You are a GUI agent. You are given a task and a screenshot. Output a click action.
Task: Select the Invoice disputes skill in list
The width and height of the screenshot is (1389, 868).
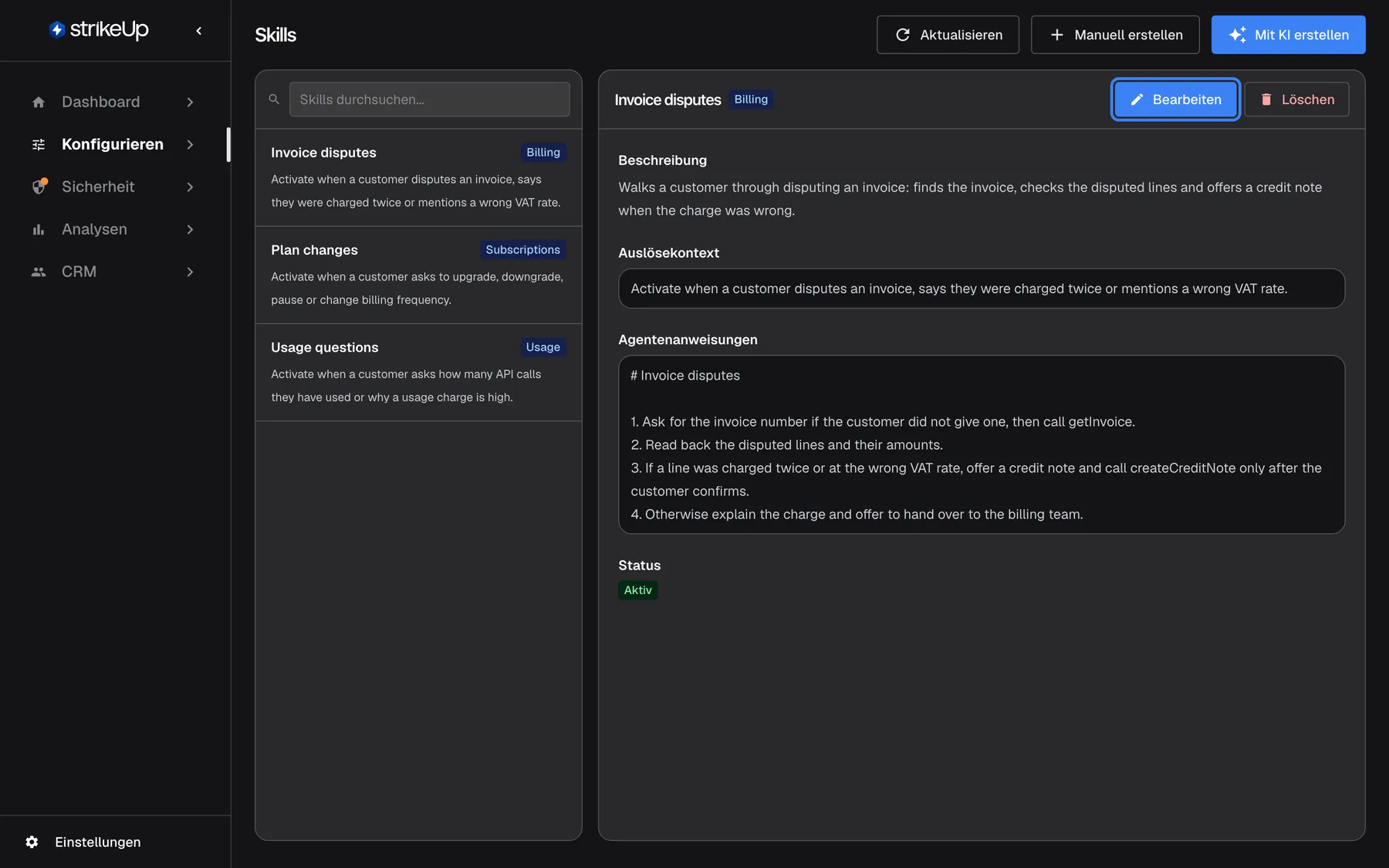pos(418,177)
